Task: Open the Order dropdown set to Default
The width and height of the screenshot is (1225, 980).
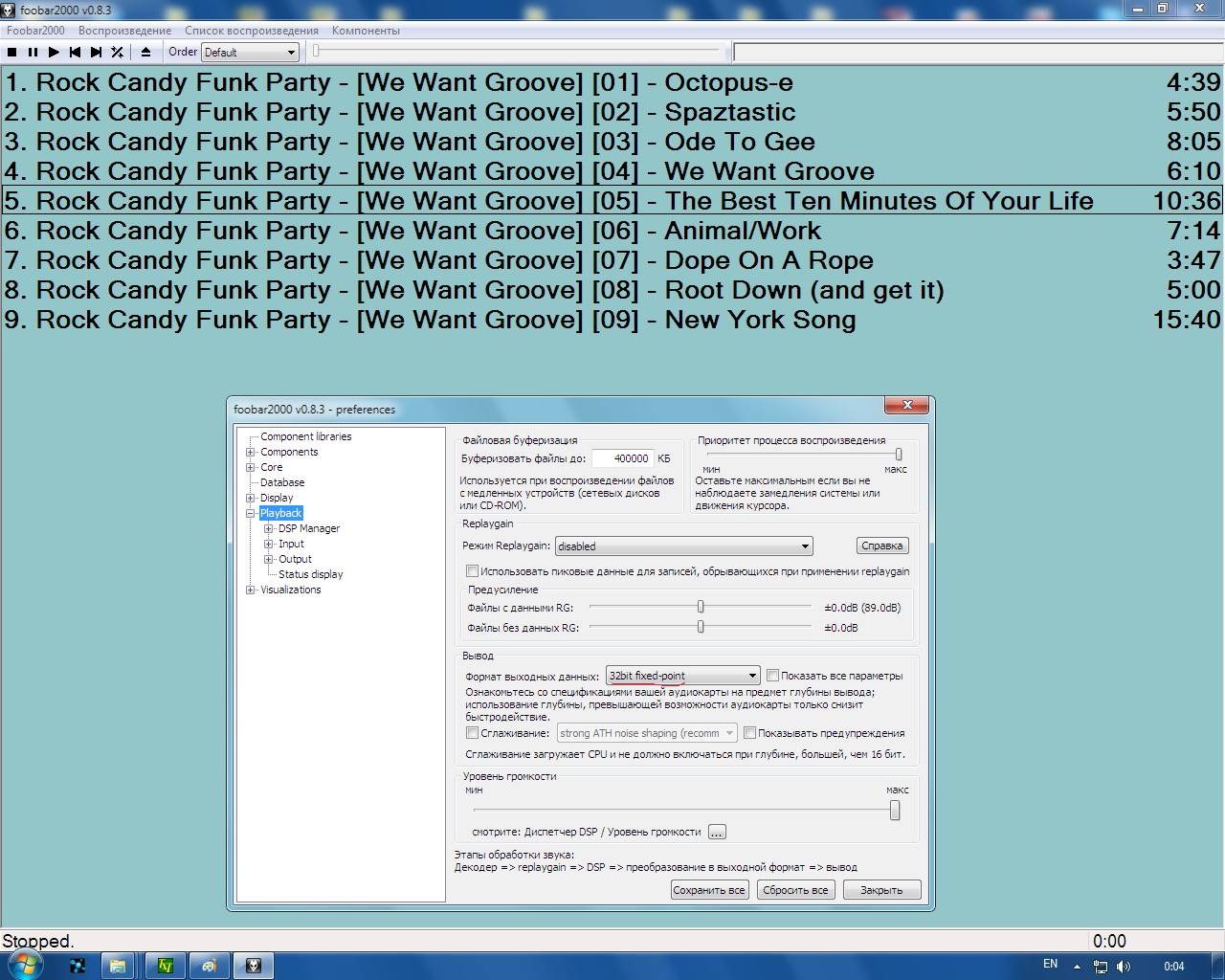Action: tap(250, 53)
